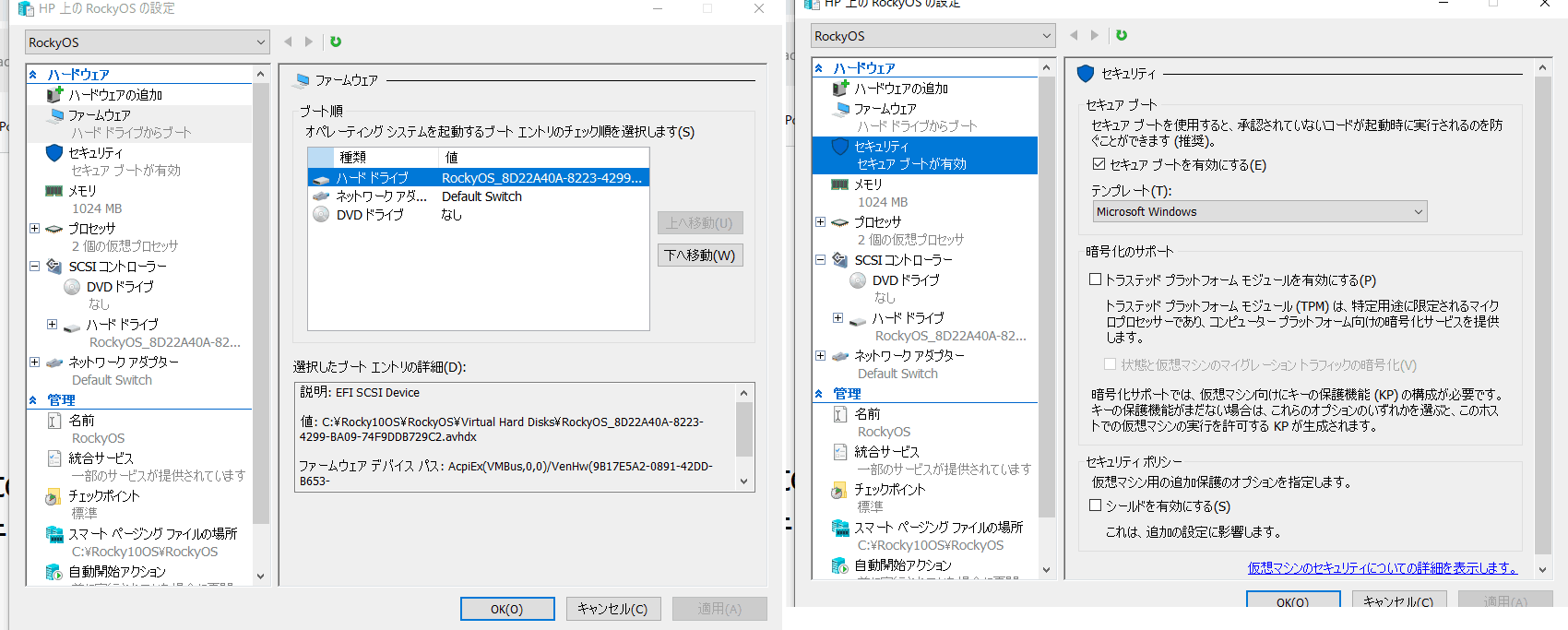
Task: Collapse 管理 section in right window
Action: pyautogui.click(x=819, y=394)
